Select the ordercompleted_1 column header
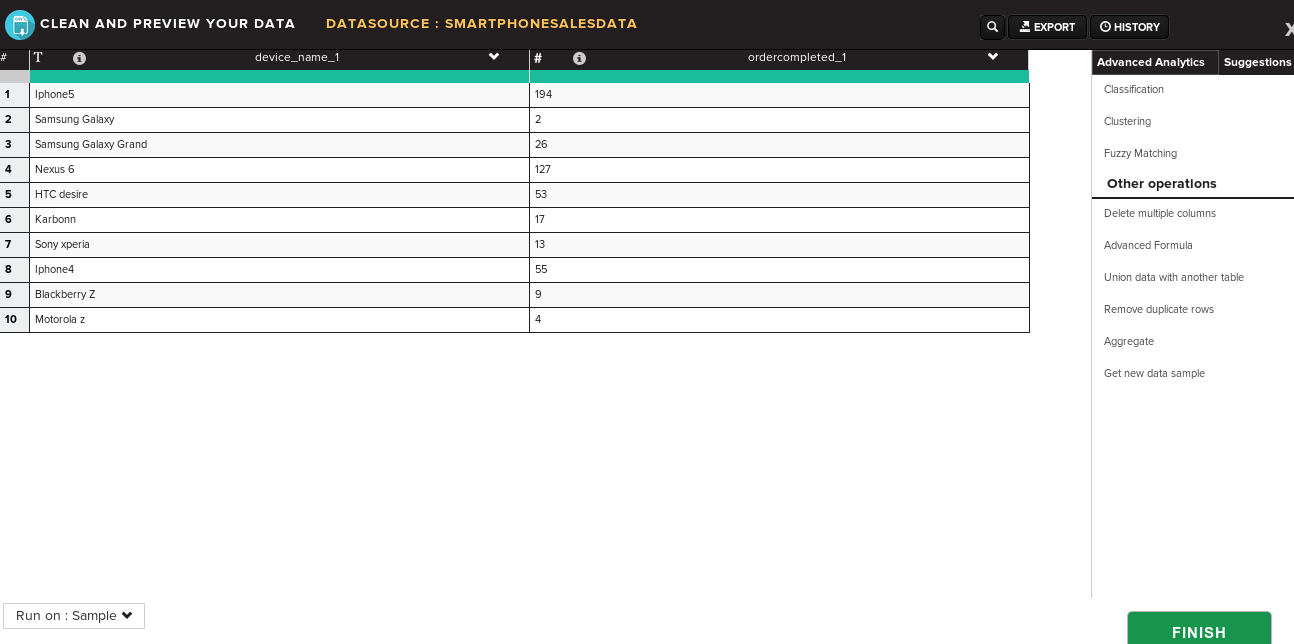This screenshot has width=1294, height=644. [797, 57]
